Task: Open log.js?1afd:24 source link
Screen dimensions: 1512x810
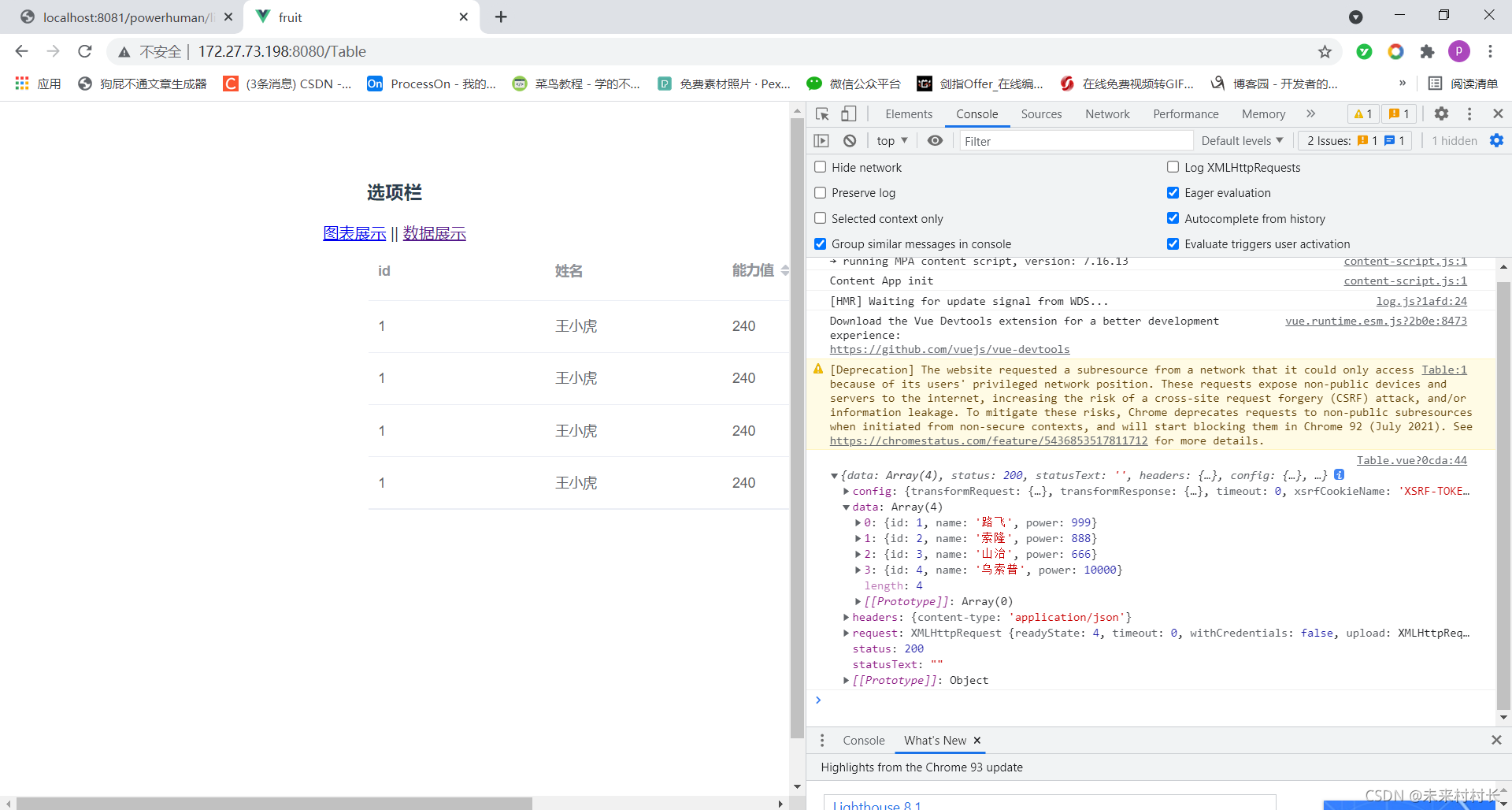Action: coord(1421,302)
